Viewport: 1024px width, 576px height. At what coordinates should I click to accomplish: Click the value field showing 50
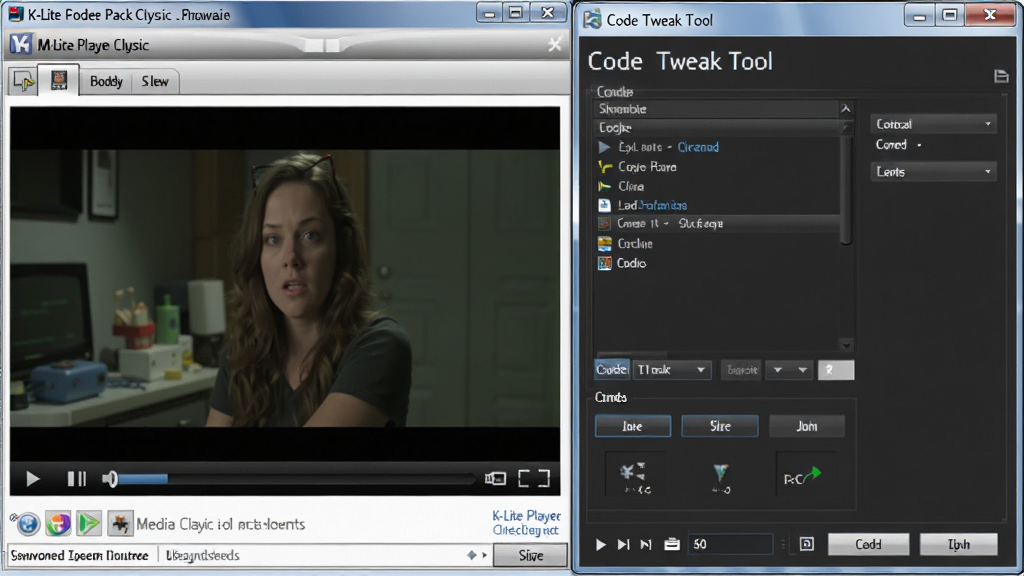(x=730, y=544)
